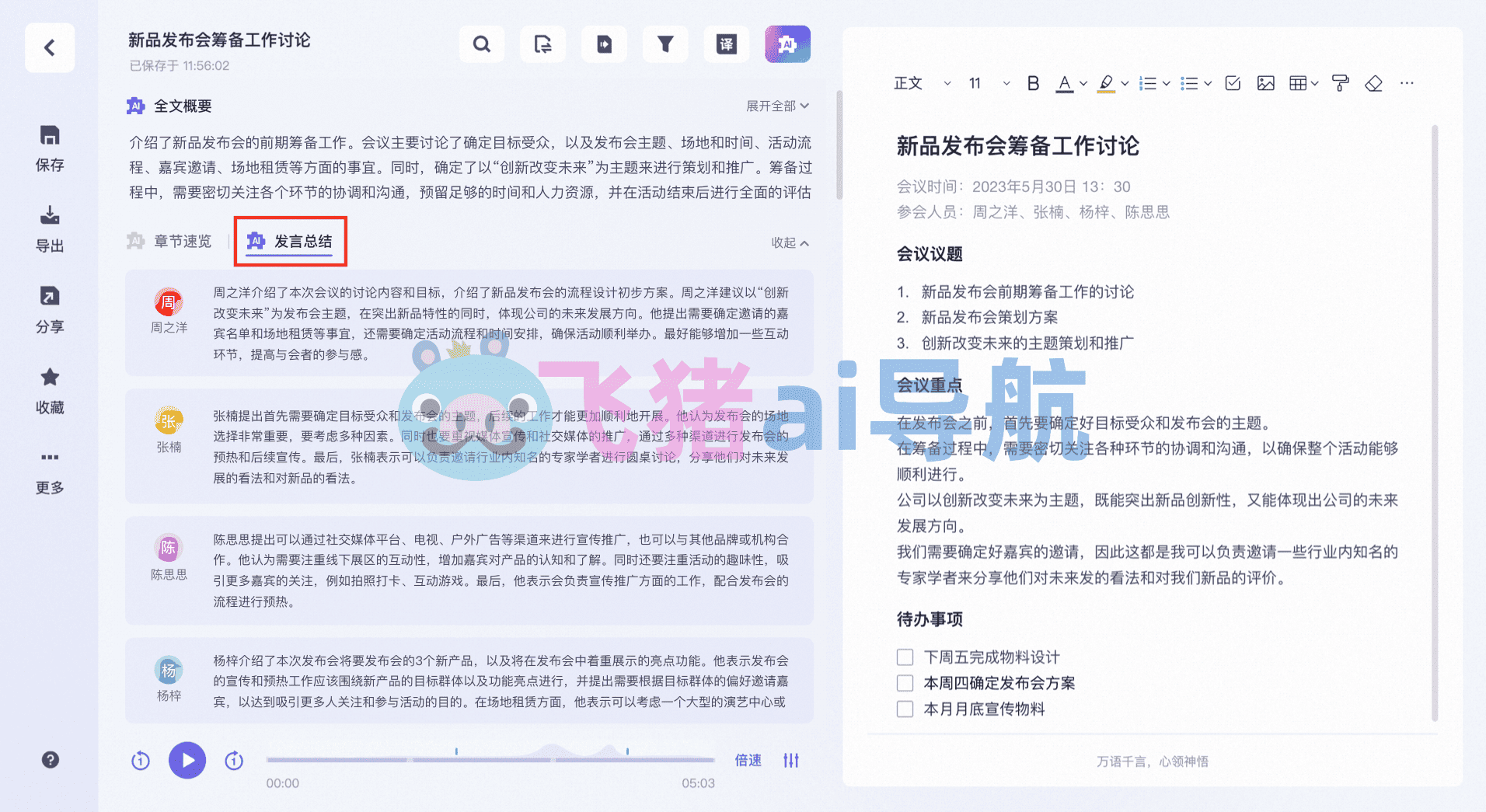Open the filter funnel tool
This screenshot has width=1486, height=812.
pos(665,44)
